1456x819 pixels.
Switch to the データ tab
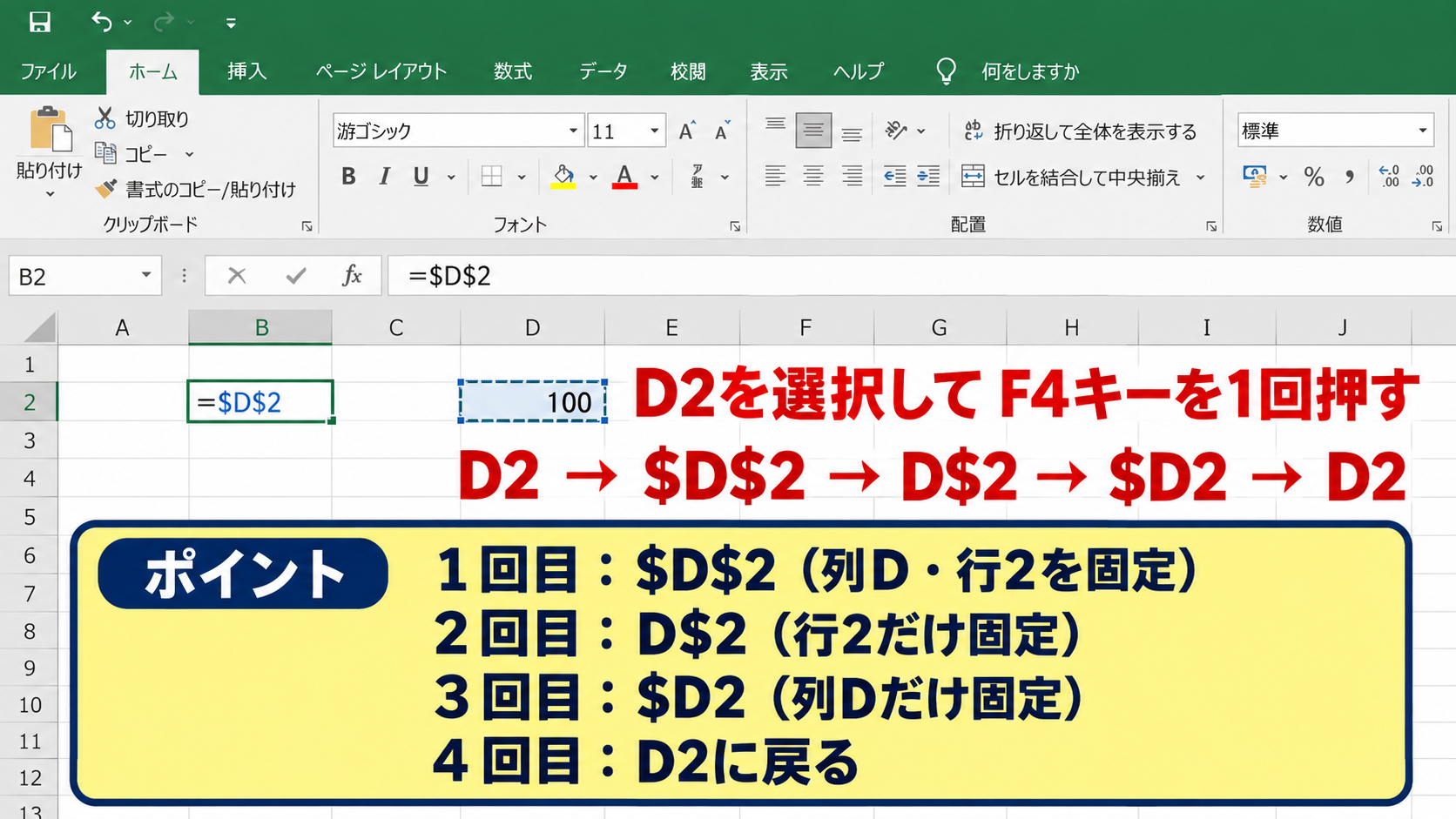[603, 71]
